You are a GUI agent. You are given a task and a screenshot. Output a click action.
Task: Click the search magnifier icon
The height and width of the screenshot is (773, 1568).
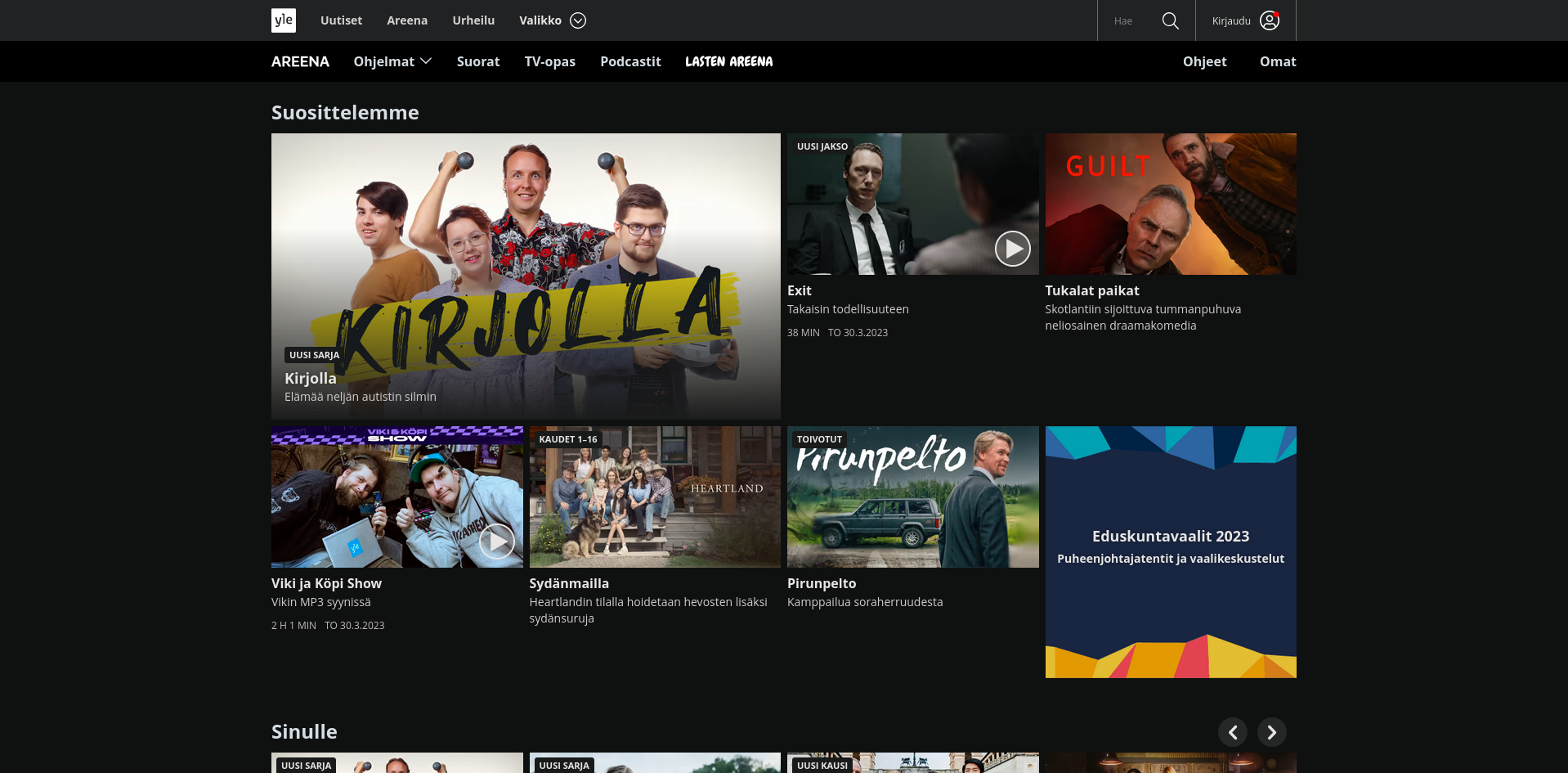click(1170, 20)
